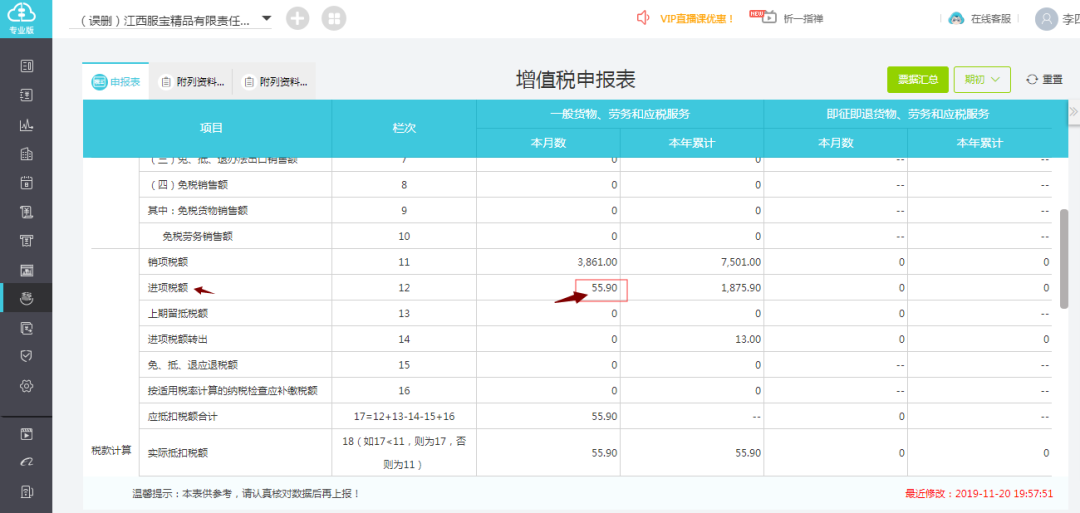Screen dimensions: 1080x513
Task: Open 在线客服 online support link
Action: click(x=990, y=19)
